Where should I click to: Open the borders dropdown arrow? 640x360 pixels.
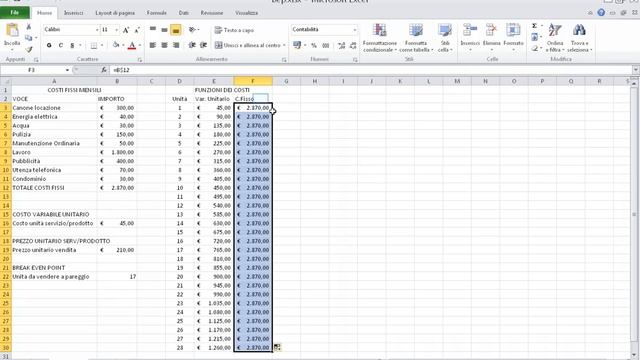click(102, 45)
